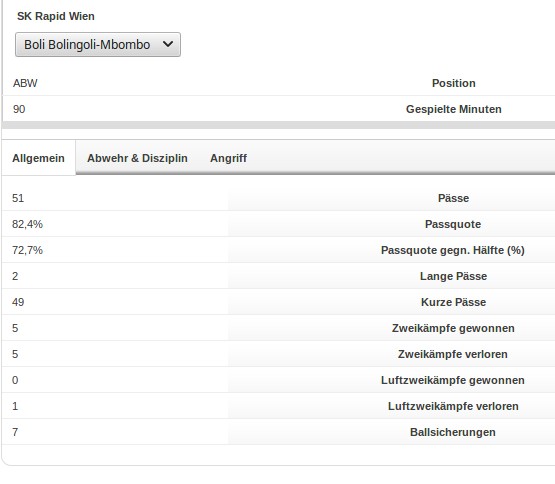
Task: Select the Zweikämpfe verloren row
Action: pos(279,354)
